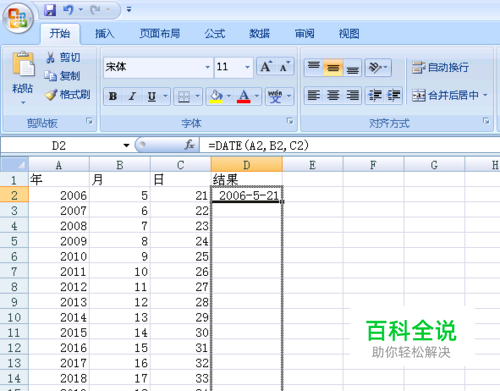Apply cell borders icon
This screenshot has height=391, width=500.
[184, 96]
